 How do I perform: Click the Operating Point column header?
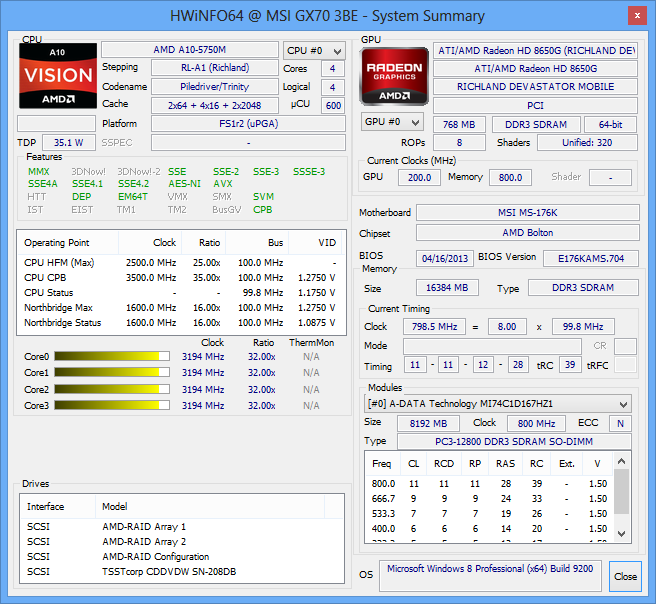[x=68, y=243]
